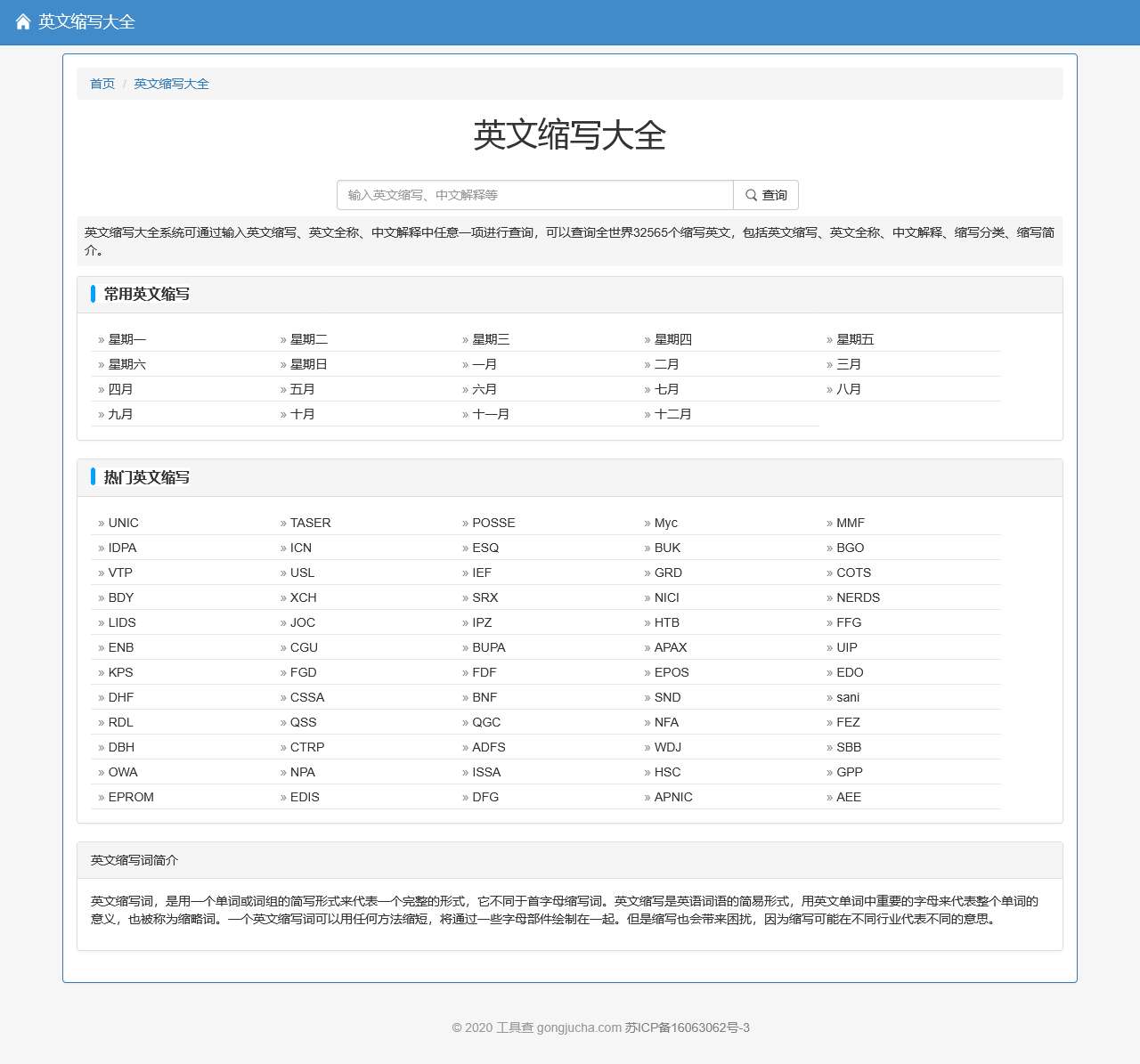Open the BUPA abbreviation entry
The height and width of the screenshot is (1064, 1140).
point(489,647)
